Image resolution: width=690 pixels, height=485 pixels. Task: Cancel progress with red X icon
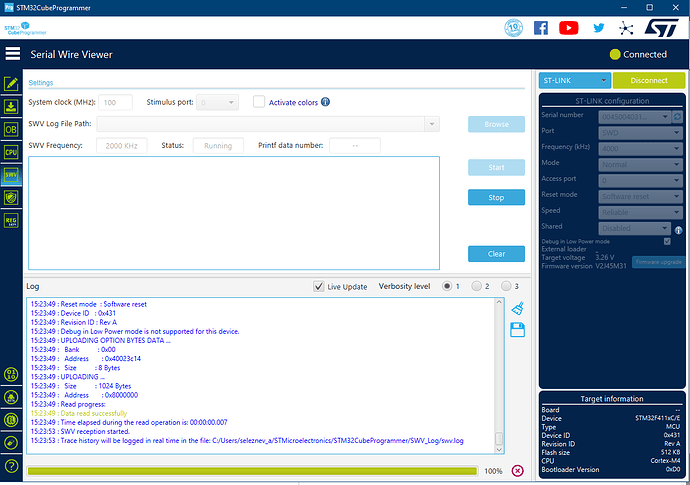tap(517, 470)
